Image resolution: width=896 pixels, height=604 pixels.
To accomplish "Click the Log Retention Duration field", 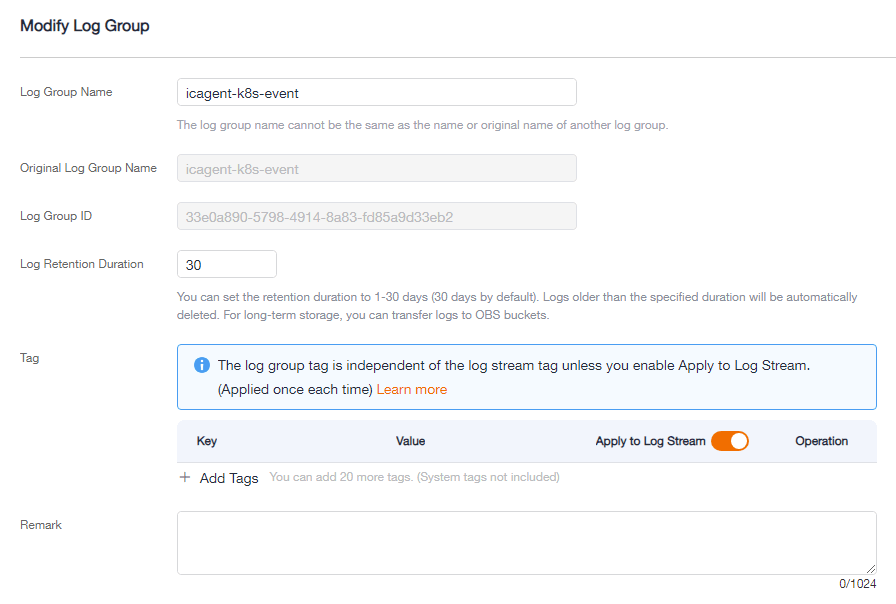I will point(227,265).
